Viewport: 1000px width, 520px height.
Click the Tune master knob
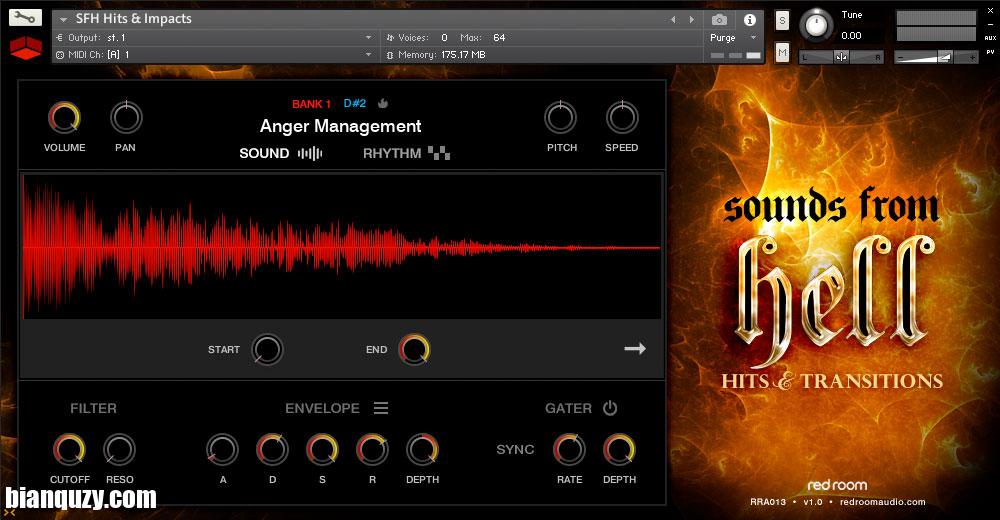click(816, 26)
